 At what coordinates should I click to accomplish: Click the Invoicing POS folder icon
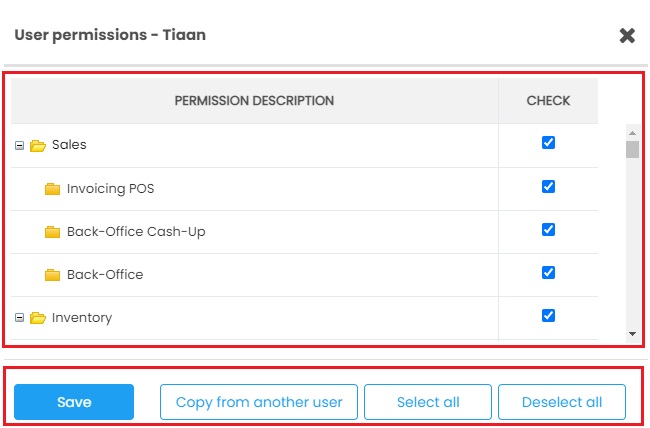[53, 189]
